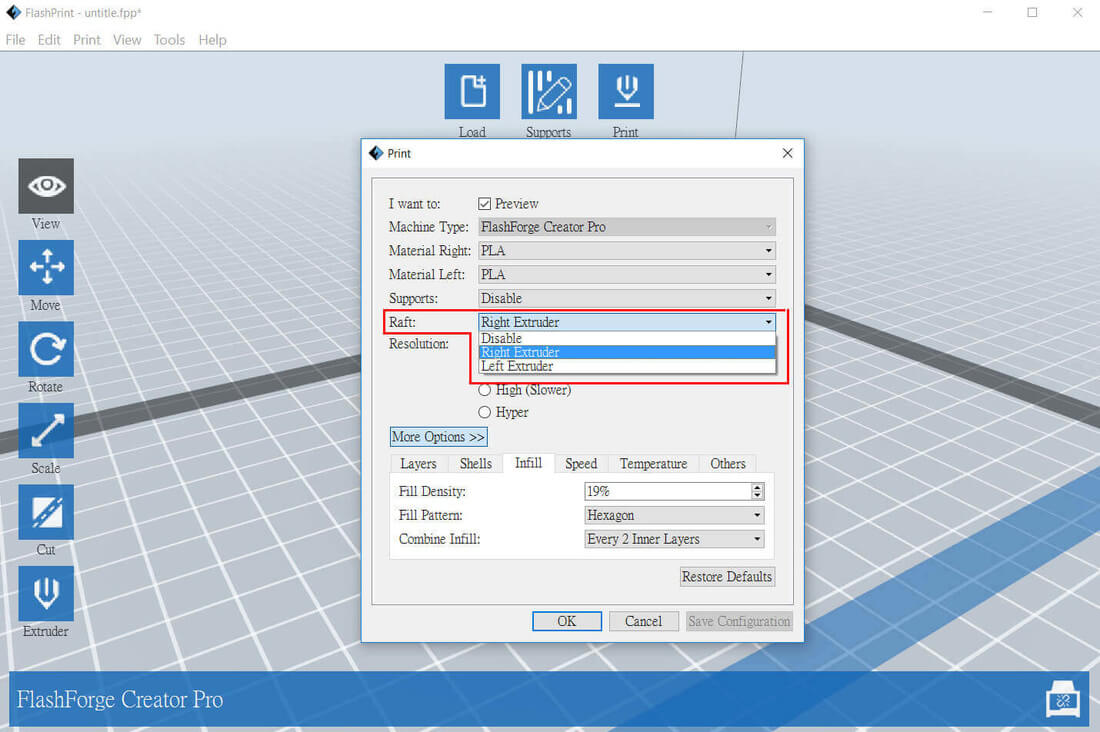Switch to the Layers tab
This screenshot has height=732, width=1100.
point(418,464)
